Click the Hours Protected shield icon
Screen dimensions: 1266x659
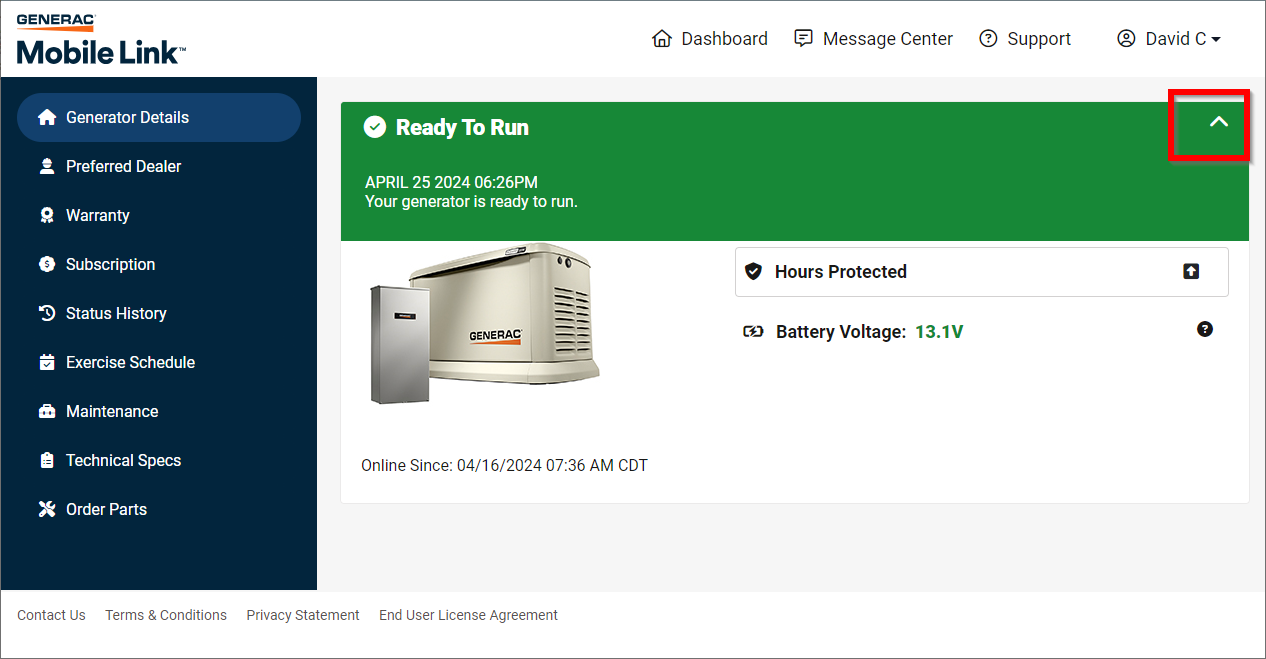coord(753,271)
